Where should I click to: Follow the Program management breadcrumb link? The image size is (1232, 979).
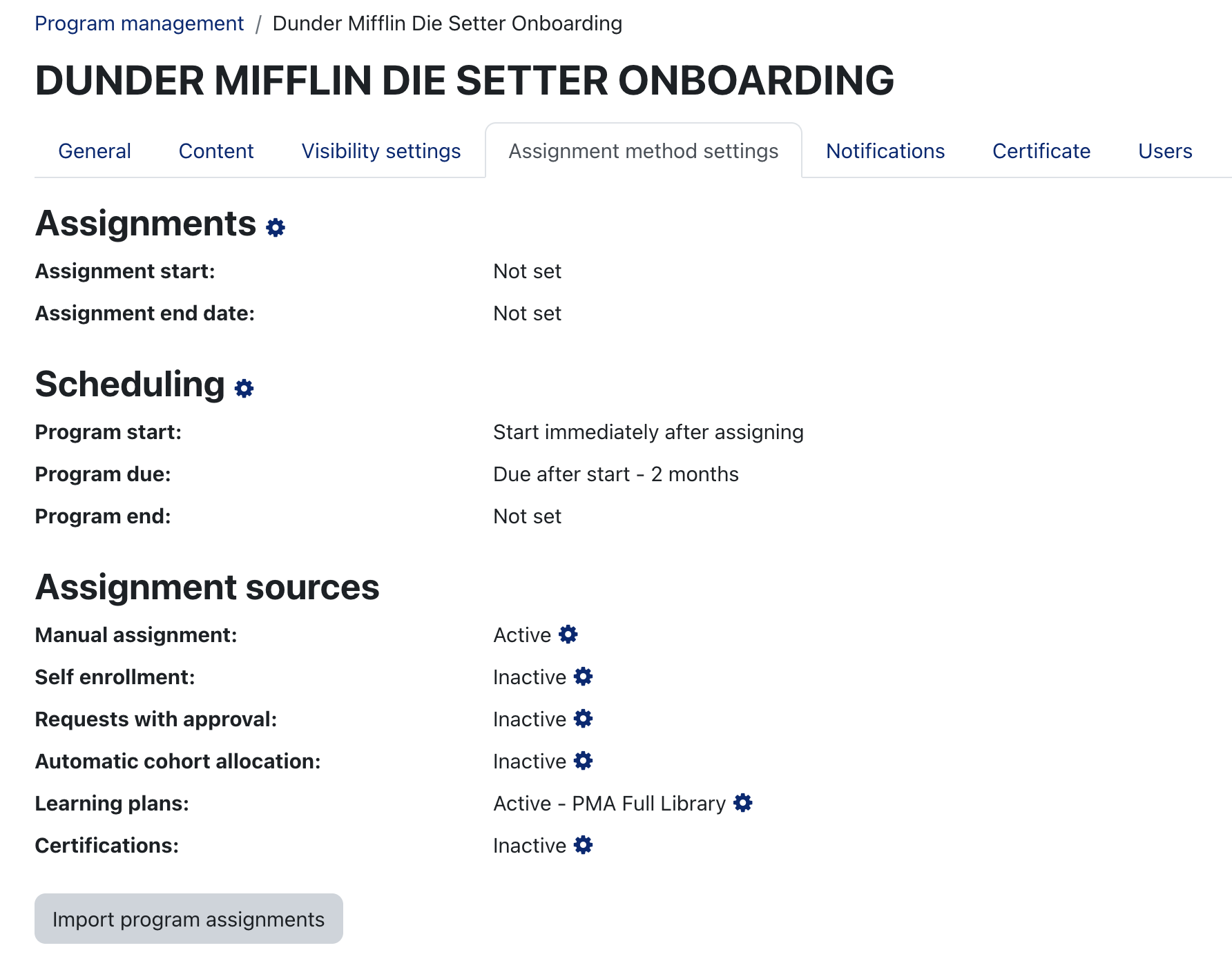(139, 23)
